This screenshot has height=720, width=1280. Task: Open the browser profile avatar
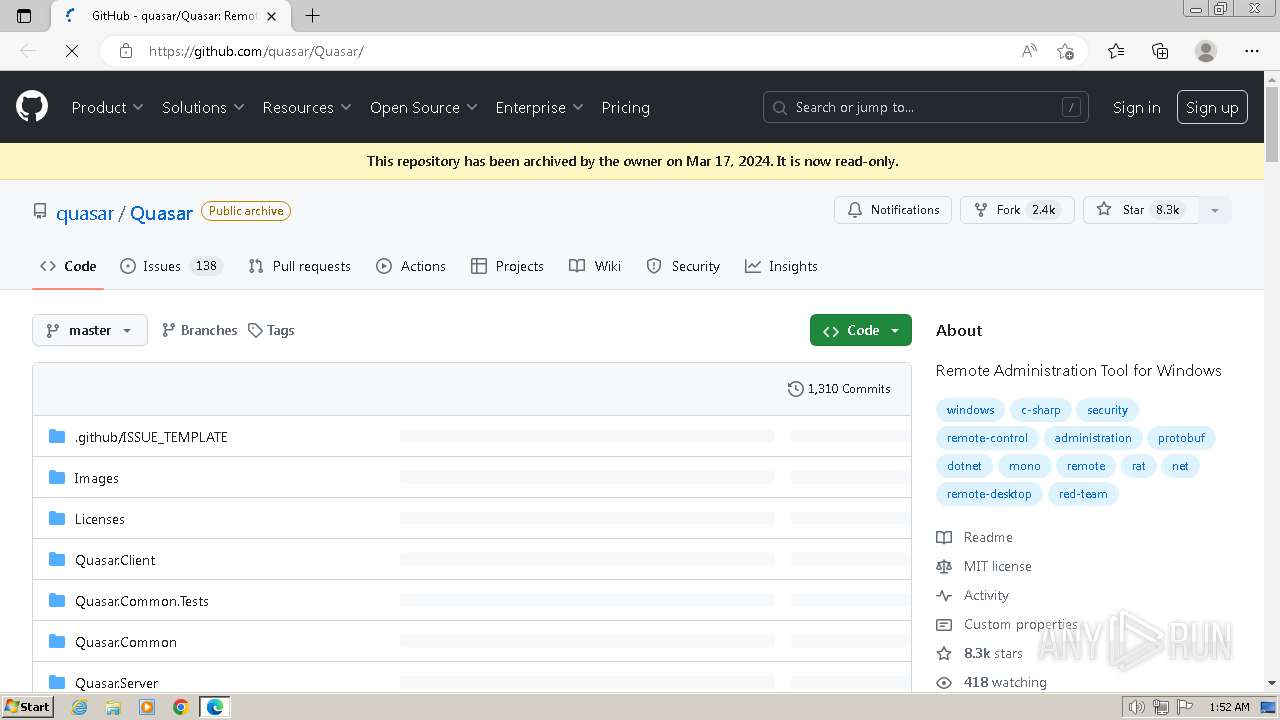pos(1206,51)
